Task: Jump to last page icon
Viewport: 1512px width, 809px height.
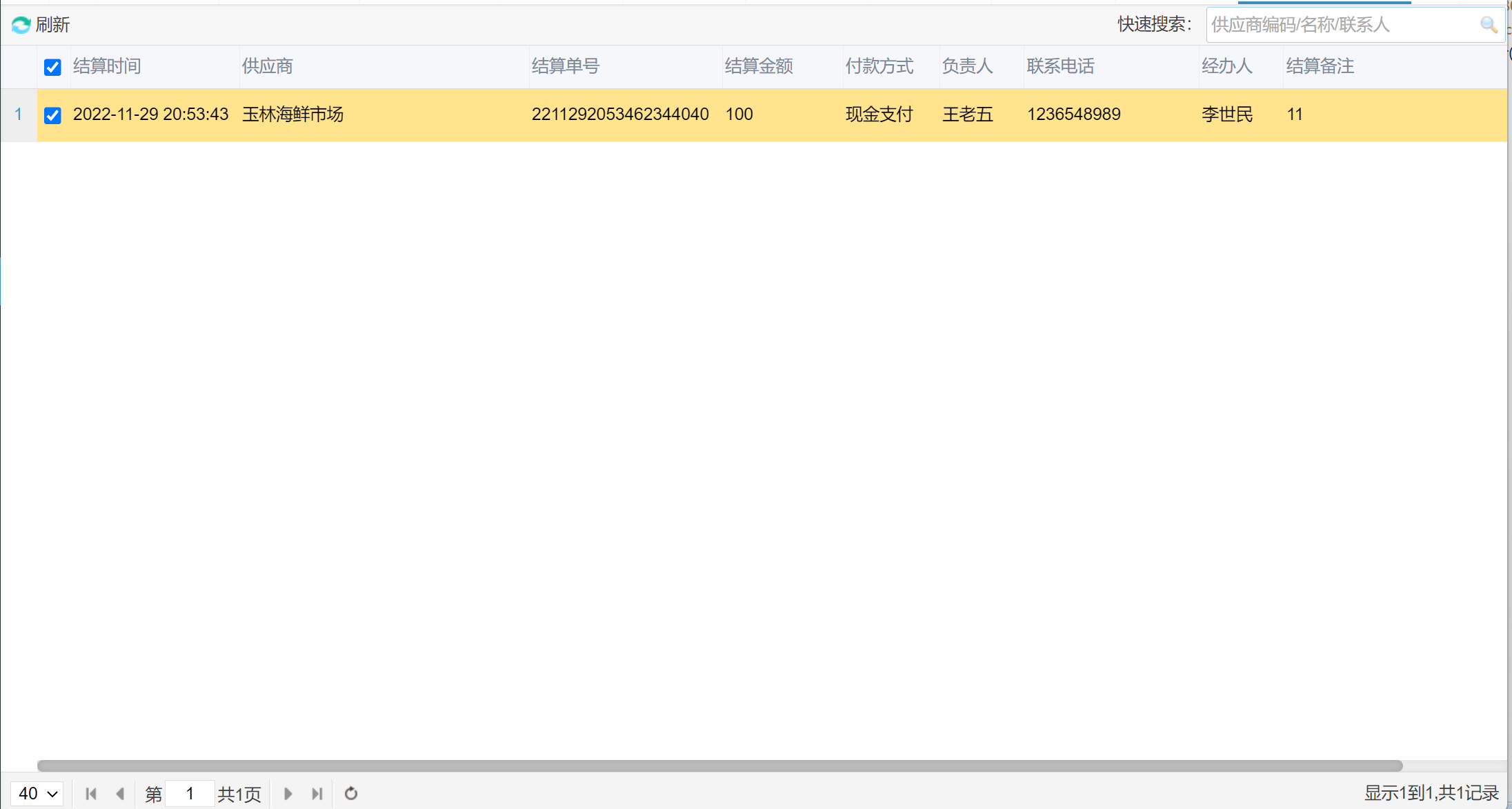Action: (x=317, y=794)
